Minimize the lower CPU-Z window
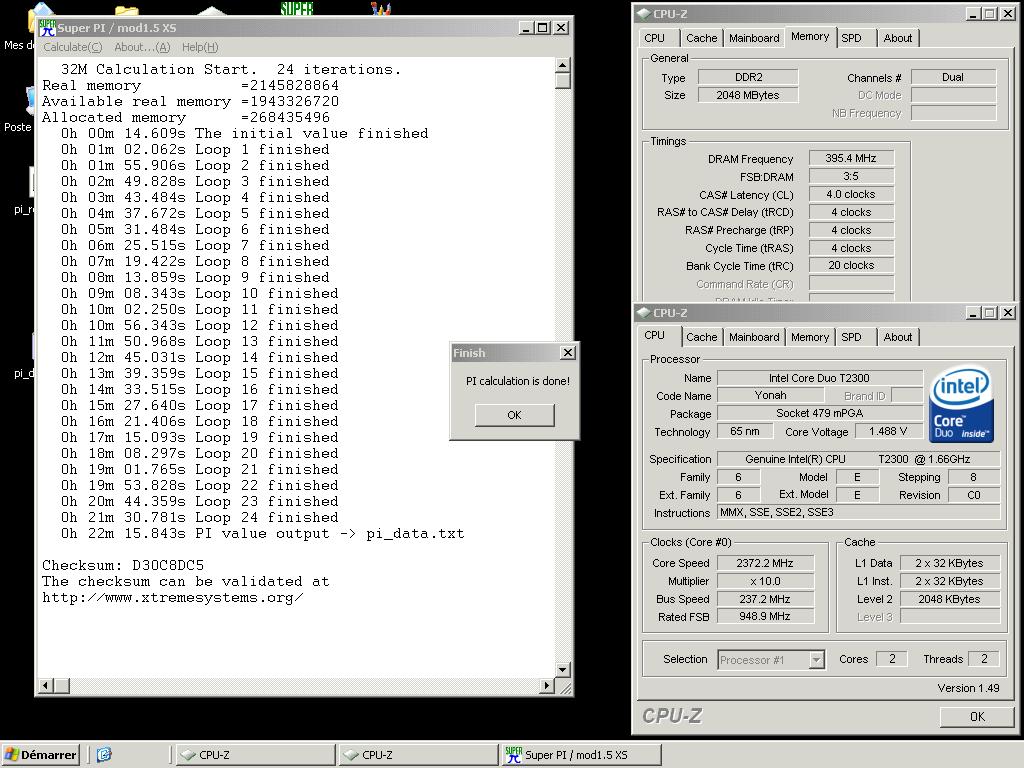Viewport: 1024px width, 768px height. pos(973,313)
